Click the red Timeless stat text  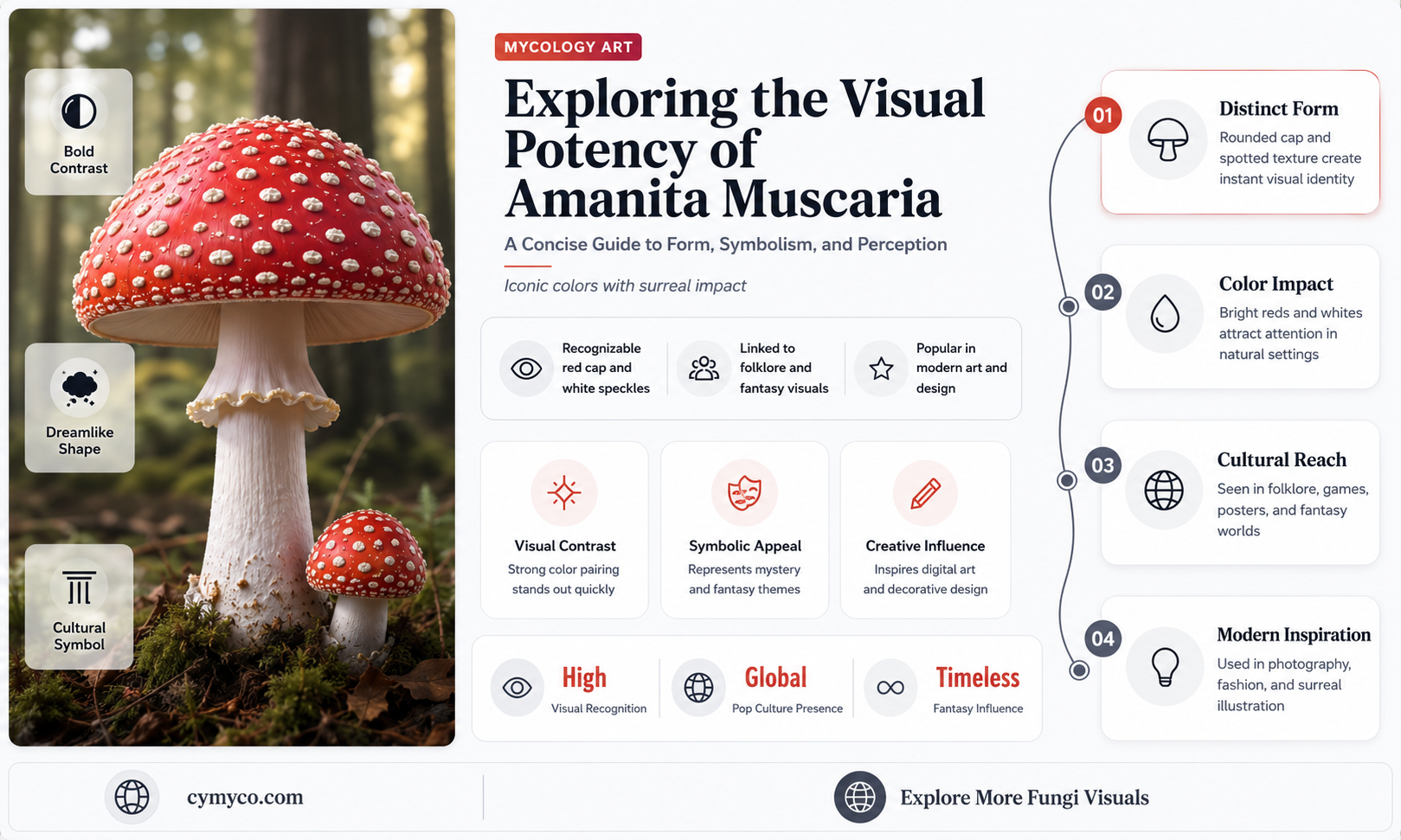978,677
